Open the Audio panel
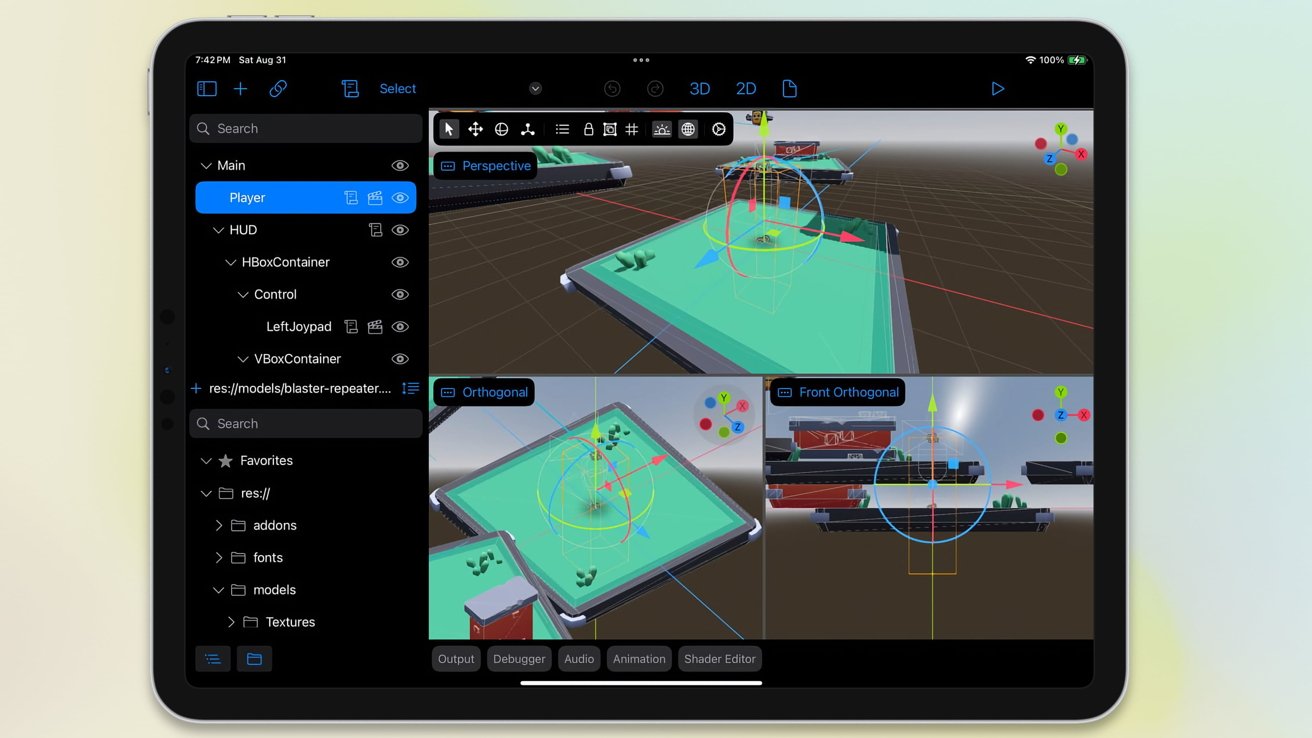Viewport: 1312px width, 738px height. pyautogui.click(x=579, y=659)
